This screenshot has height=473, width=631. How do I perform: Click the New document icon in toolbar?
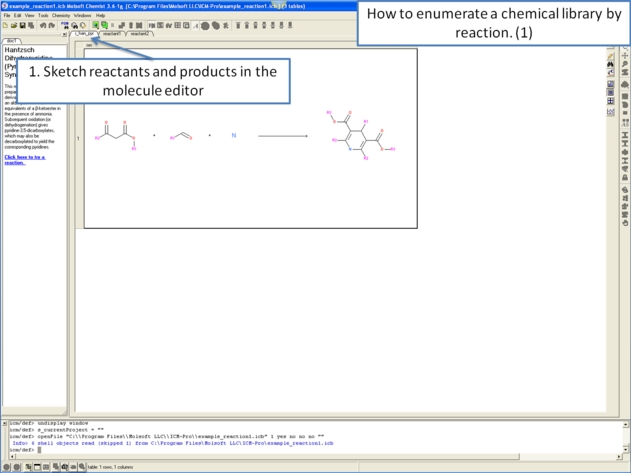coord(6,25)
